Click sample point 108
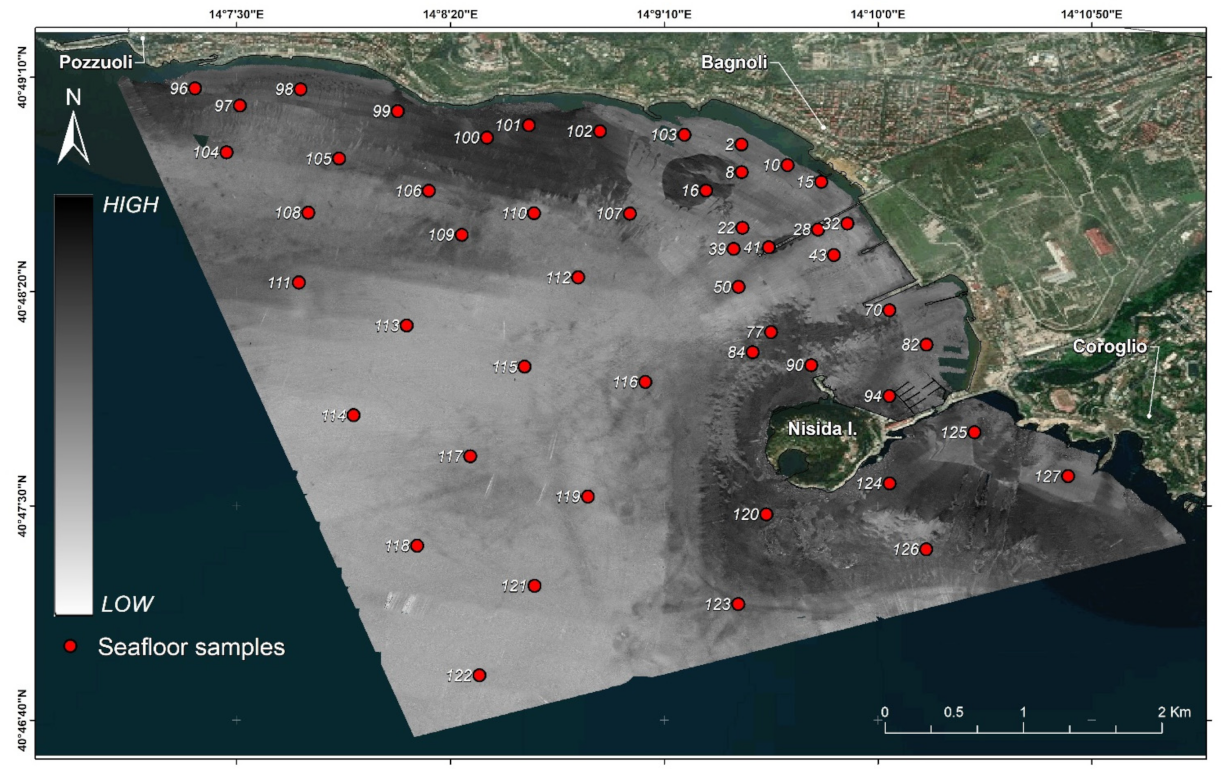The height and width of the screenshot is (774, 1232). [309, 212]
